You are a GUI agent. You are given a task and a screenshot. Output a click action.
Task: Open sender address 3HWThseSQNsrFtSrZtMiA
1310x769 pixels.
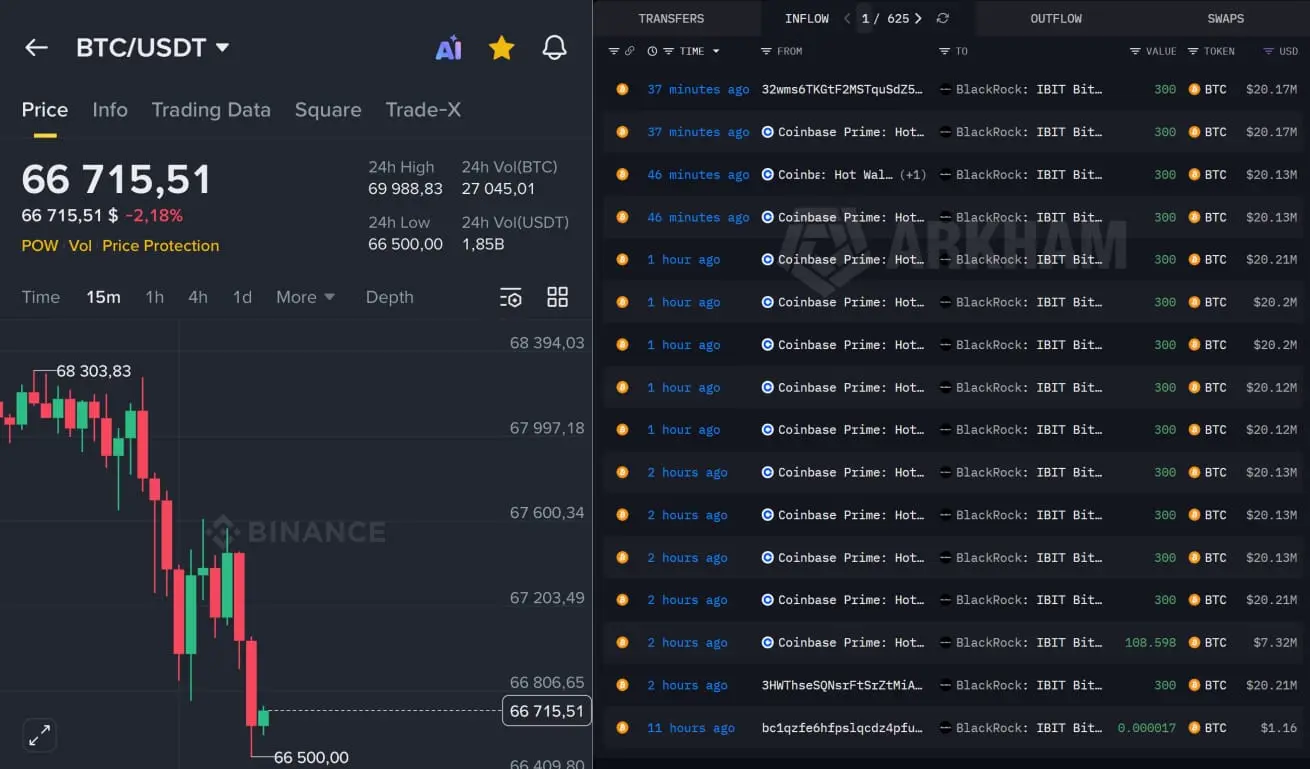[842, 686]
